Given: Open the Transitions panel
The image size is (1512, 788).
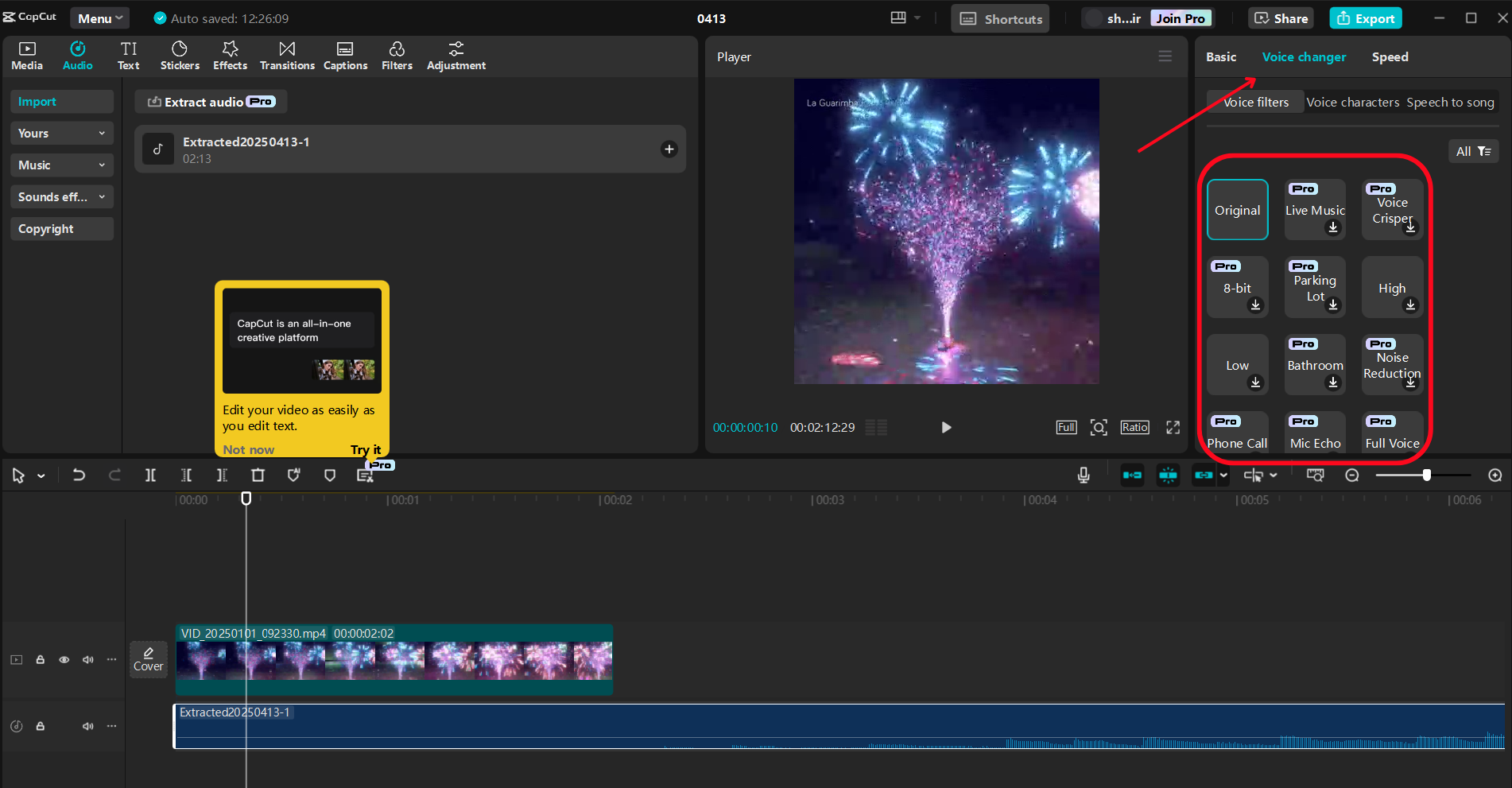Looking at the screenshot, I should pos(287,56).
